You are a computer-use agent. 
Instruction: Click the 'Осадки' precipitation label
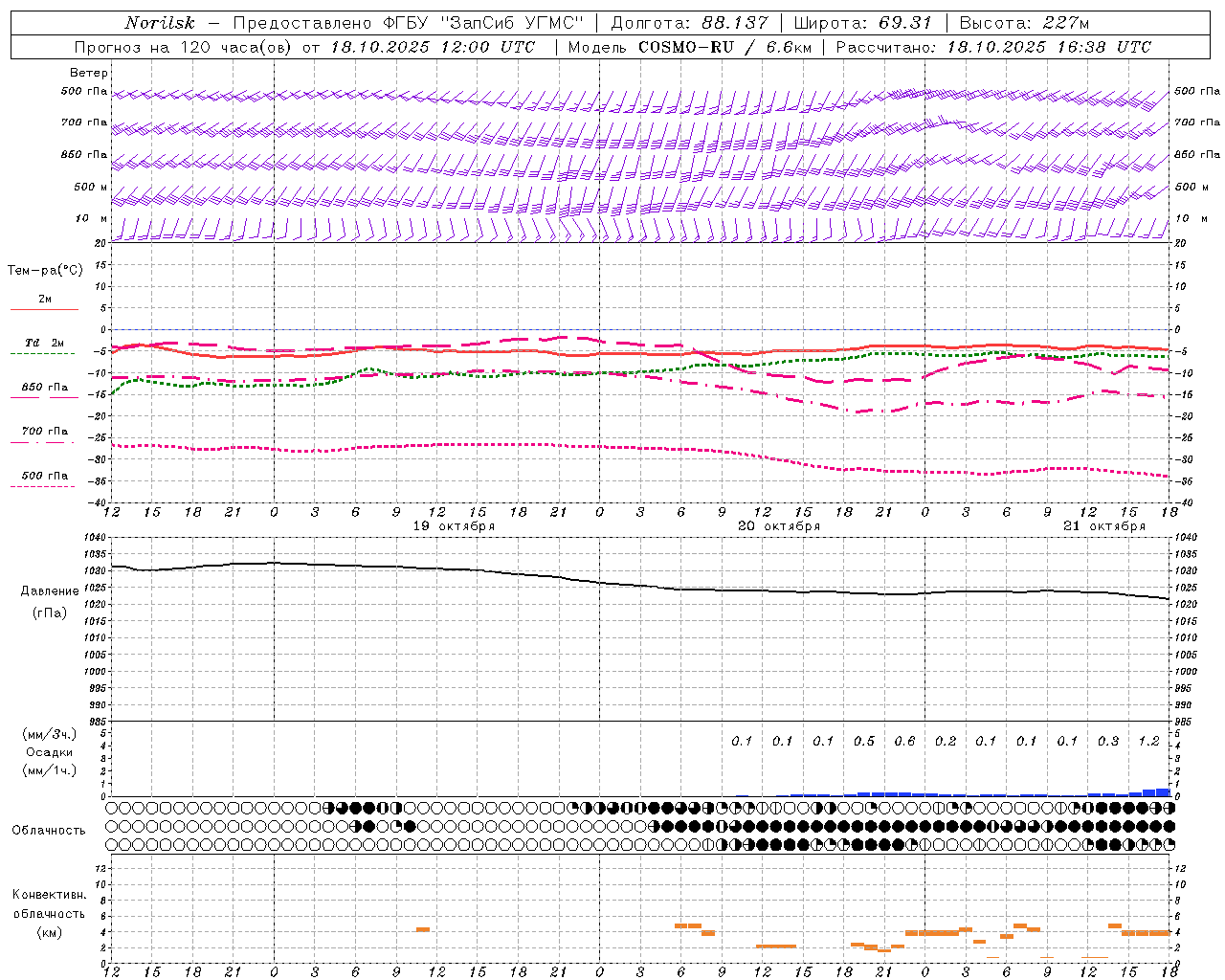[50, 752]
